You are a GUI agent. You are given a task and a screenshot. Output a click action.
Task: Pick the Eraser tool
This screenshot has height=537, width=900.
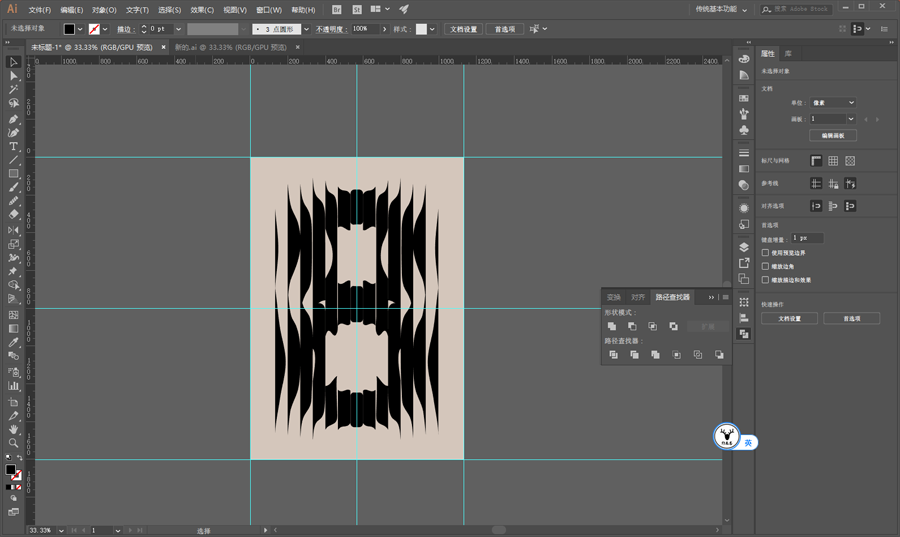(x=14, y=214)
